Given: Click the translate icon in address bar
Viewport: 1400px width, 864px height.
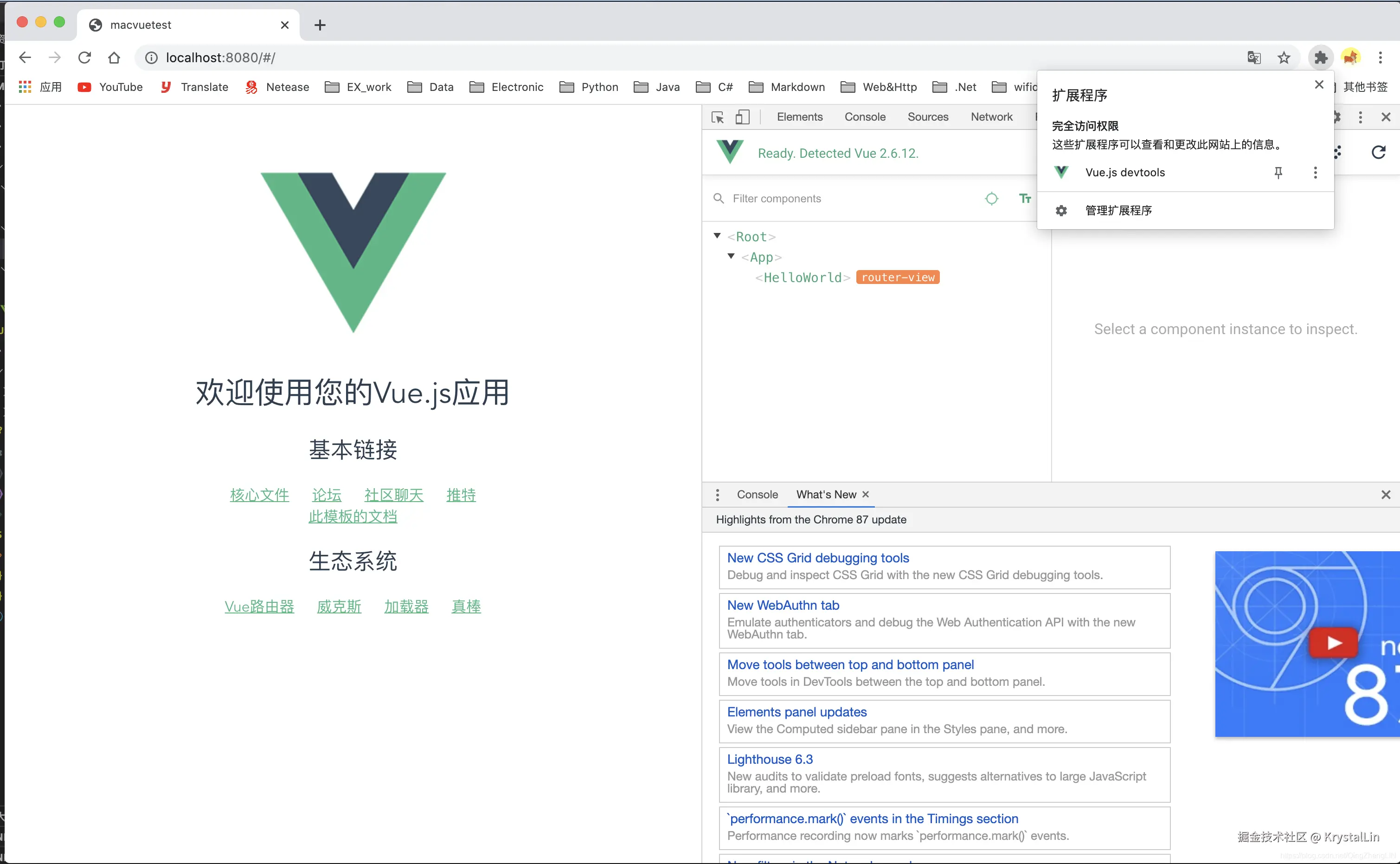Looking at the screenshot, I should tap(1254, 57).
